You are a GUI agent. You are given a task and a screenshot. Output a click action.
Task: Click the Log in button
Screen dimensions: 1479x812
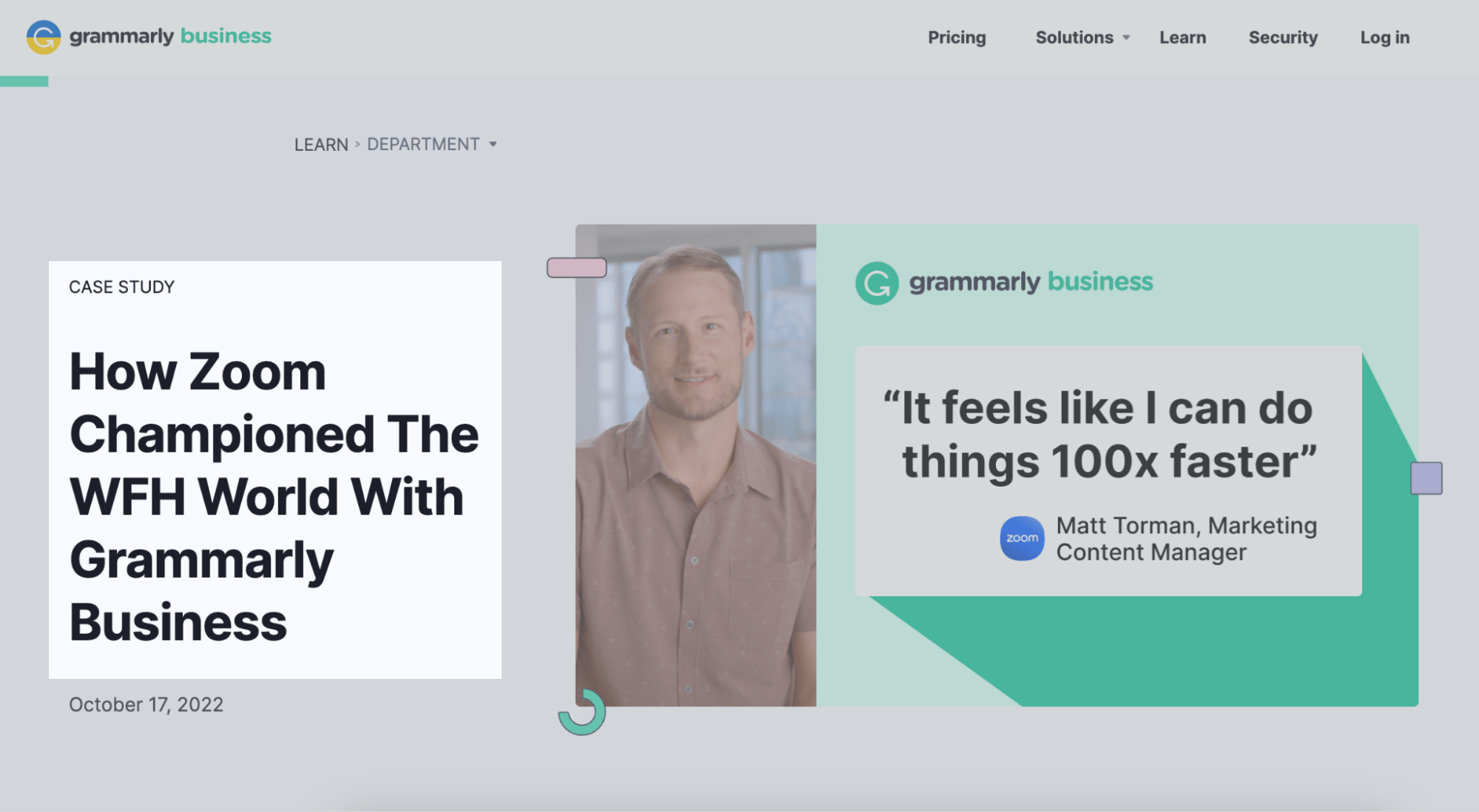click(x=1386, y=38)
